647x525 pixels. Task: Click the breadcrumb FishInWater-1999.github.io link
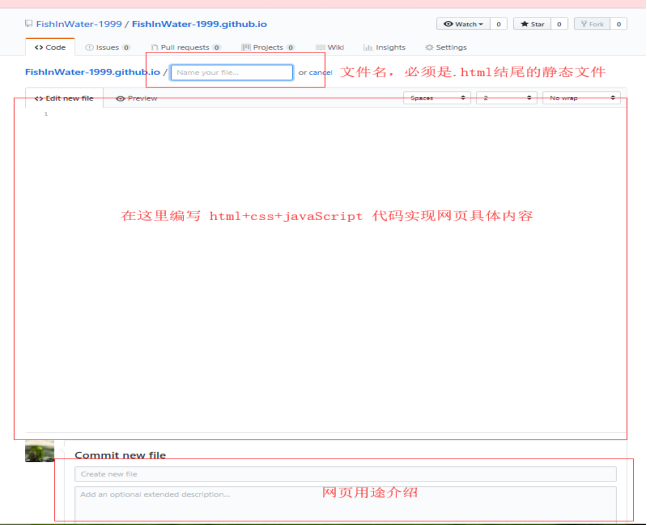point(92,72)
